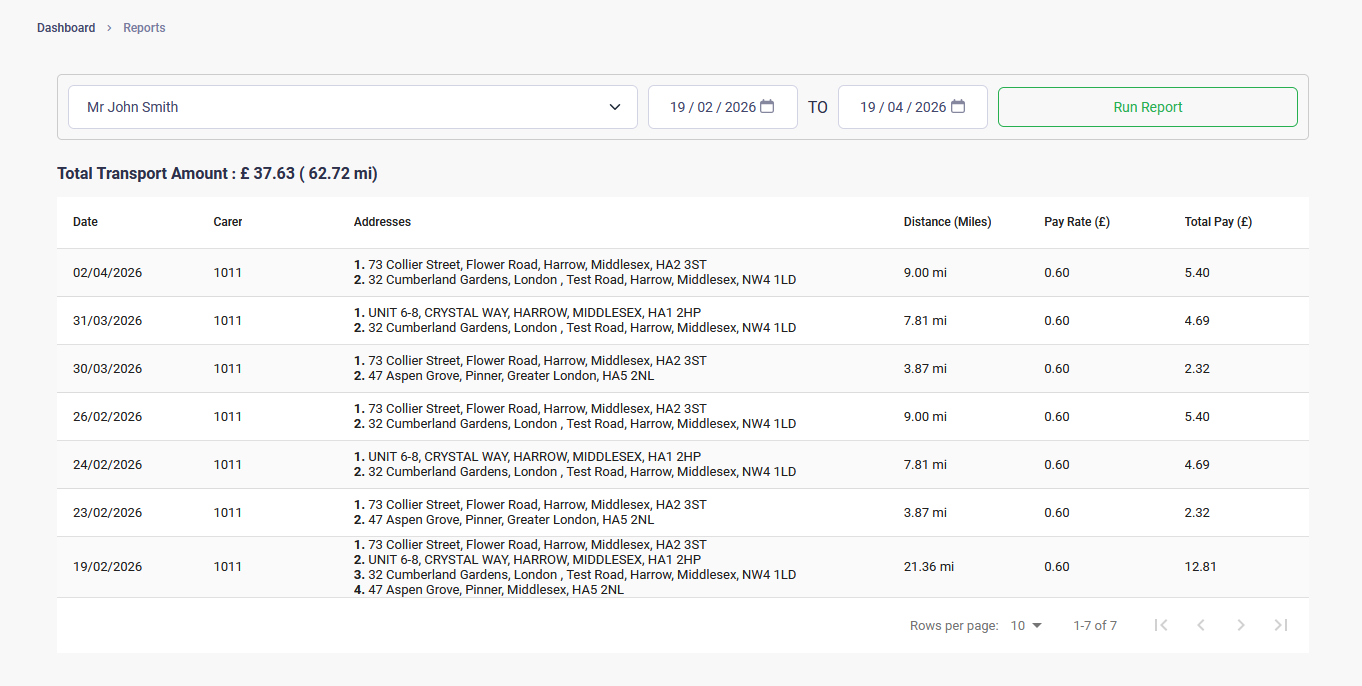The image size is (1362, 686).
Task: Expand the rows per page selector
Action: pos(1026,624)
